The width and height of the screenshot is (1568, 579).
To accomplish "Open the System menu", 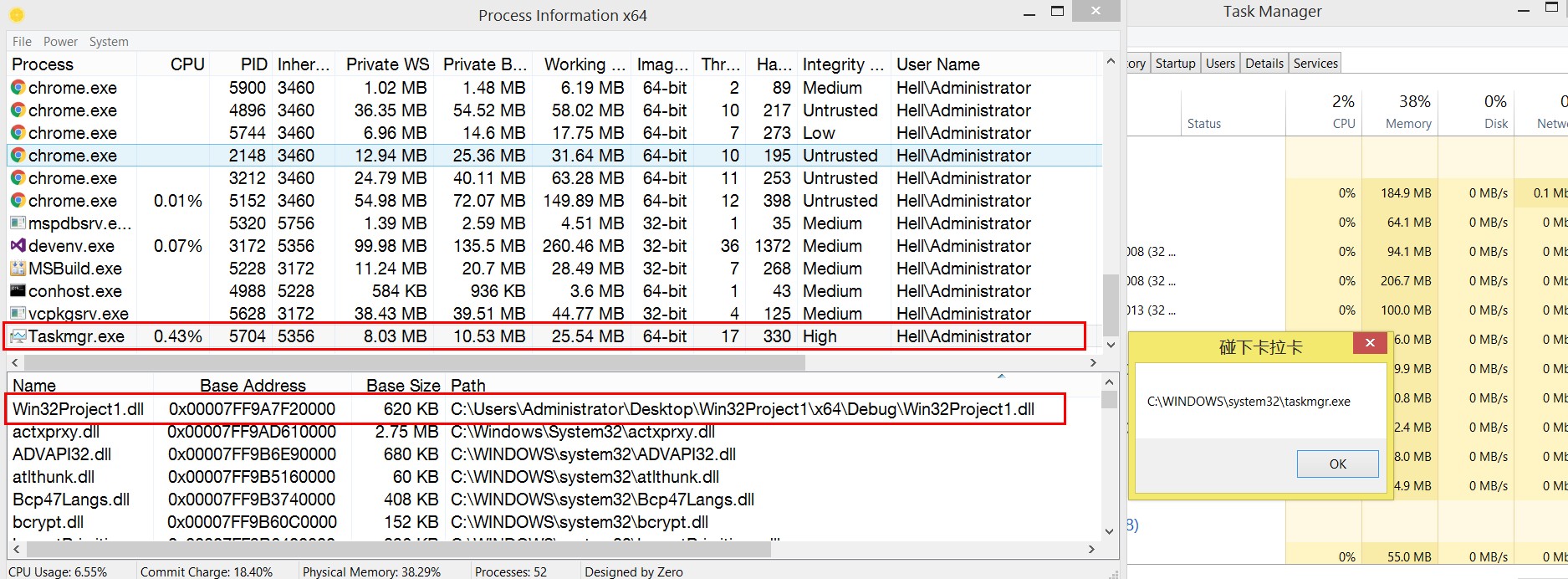I will point(109,41).
